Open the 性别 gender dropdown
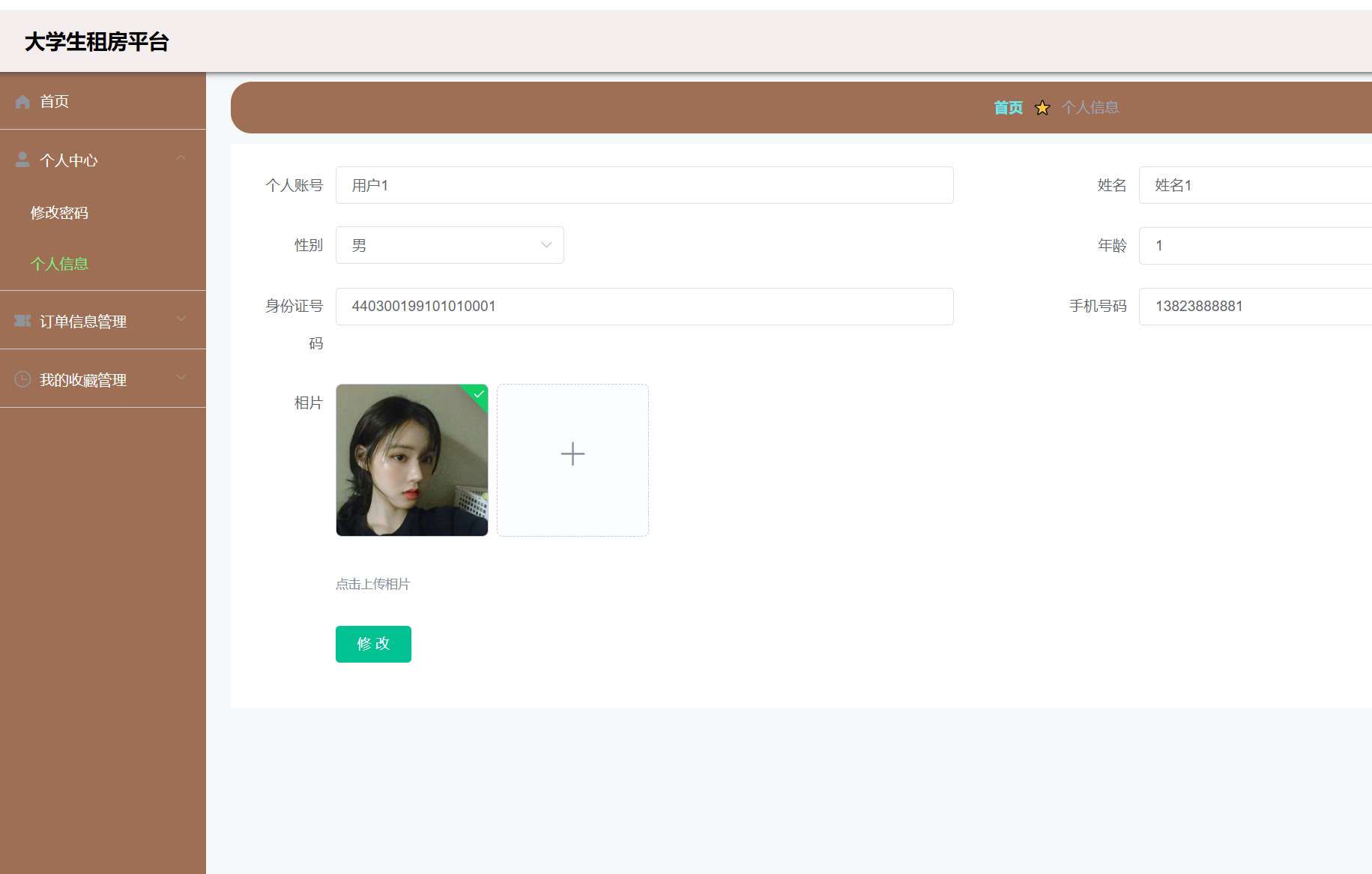Image resolution: width=1372 pixels, height=874 pixels. [x=450, y=245]
